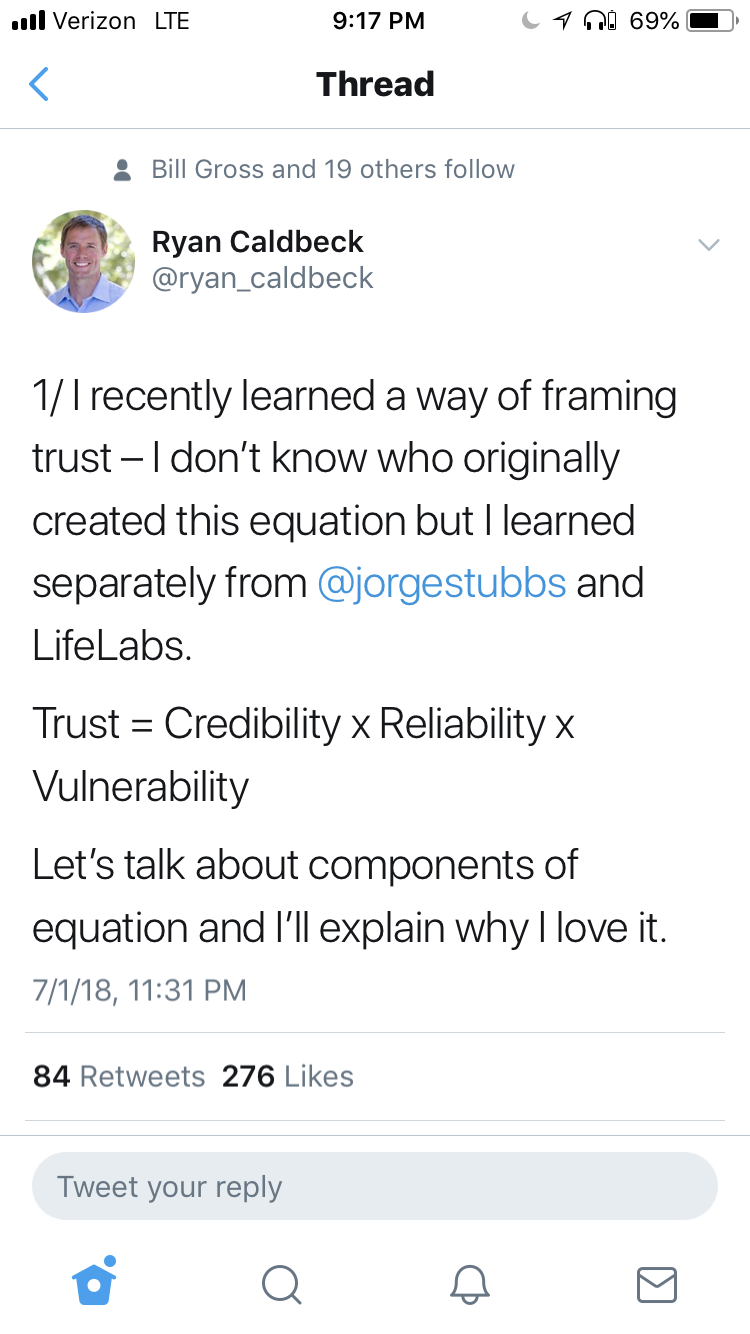Image resolution: width=750 pixels, height=1334 pixels.
Task: Tap the person icon beside followers note
Action: [123, 170]
